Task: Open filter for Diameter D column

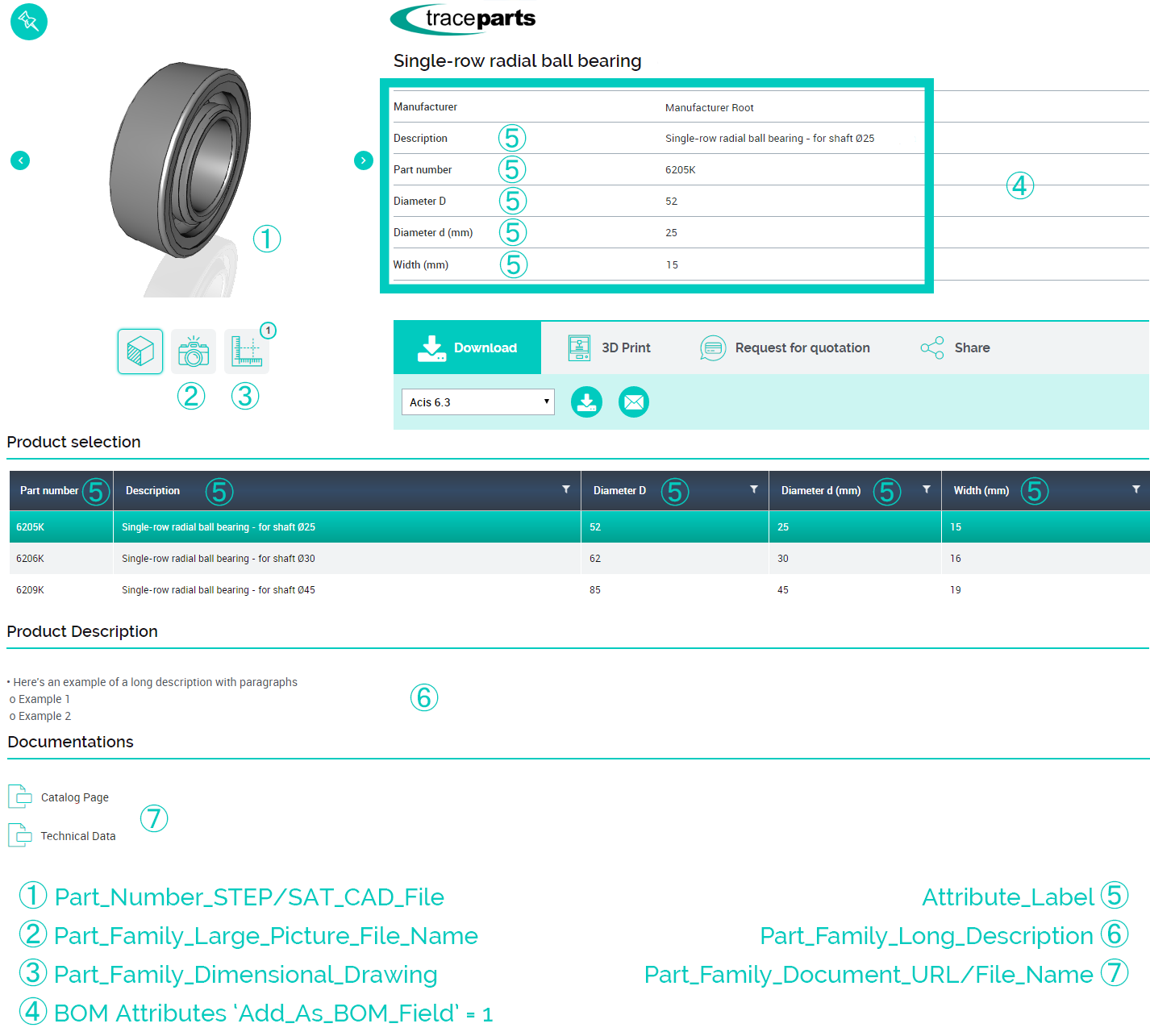Action: pyautogui.click(x=754, y=489)
